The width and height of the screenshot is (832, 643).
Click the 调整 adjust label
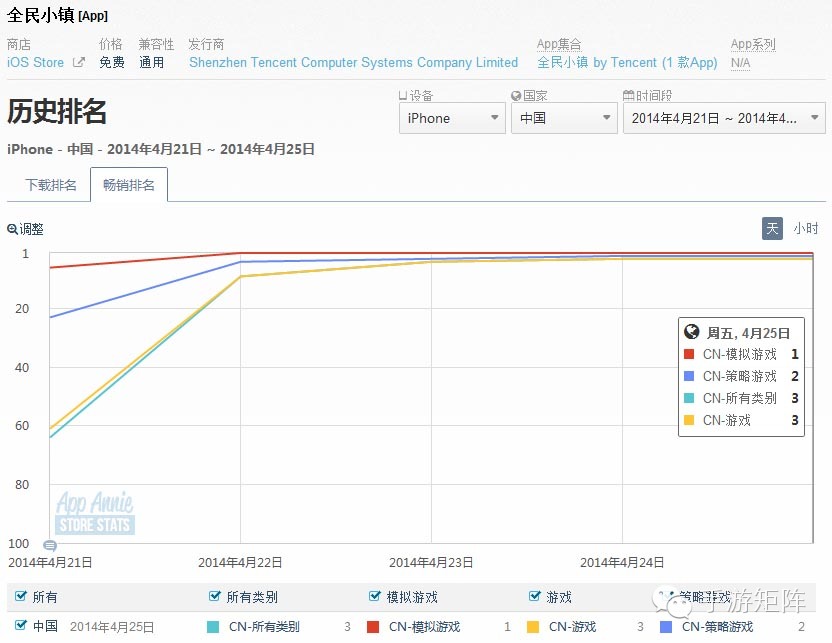(31, 229)
